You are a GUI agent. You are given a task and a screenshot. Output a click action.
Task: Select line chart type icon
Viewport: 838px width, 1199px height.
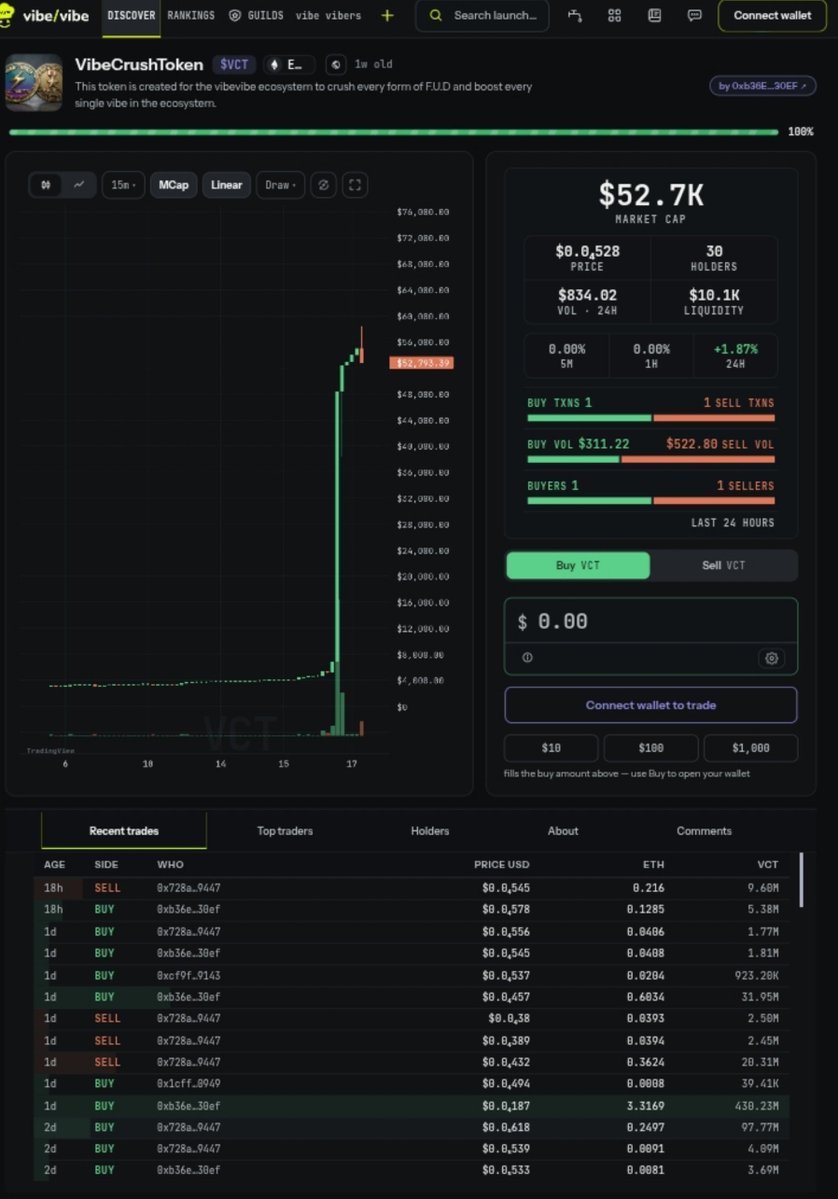pos(79,185)
